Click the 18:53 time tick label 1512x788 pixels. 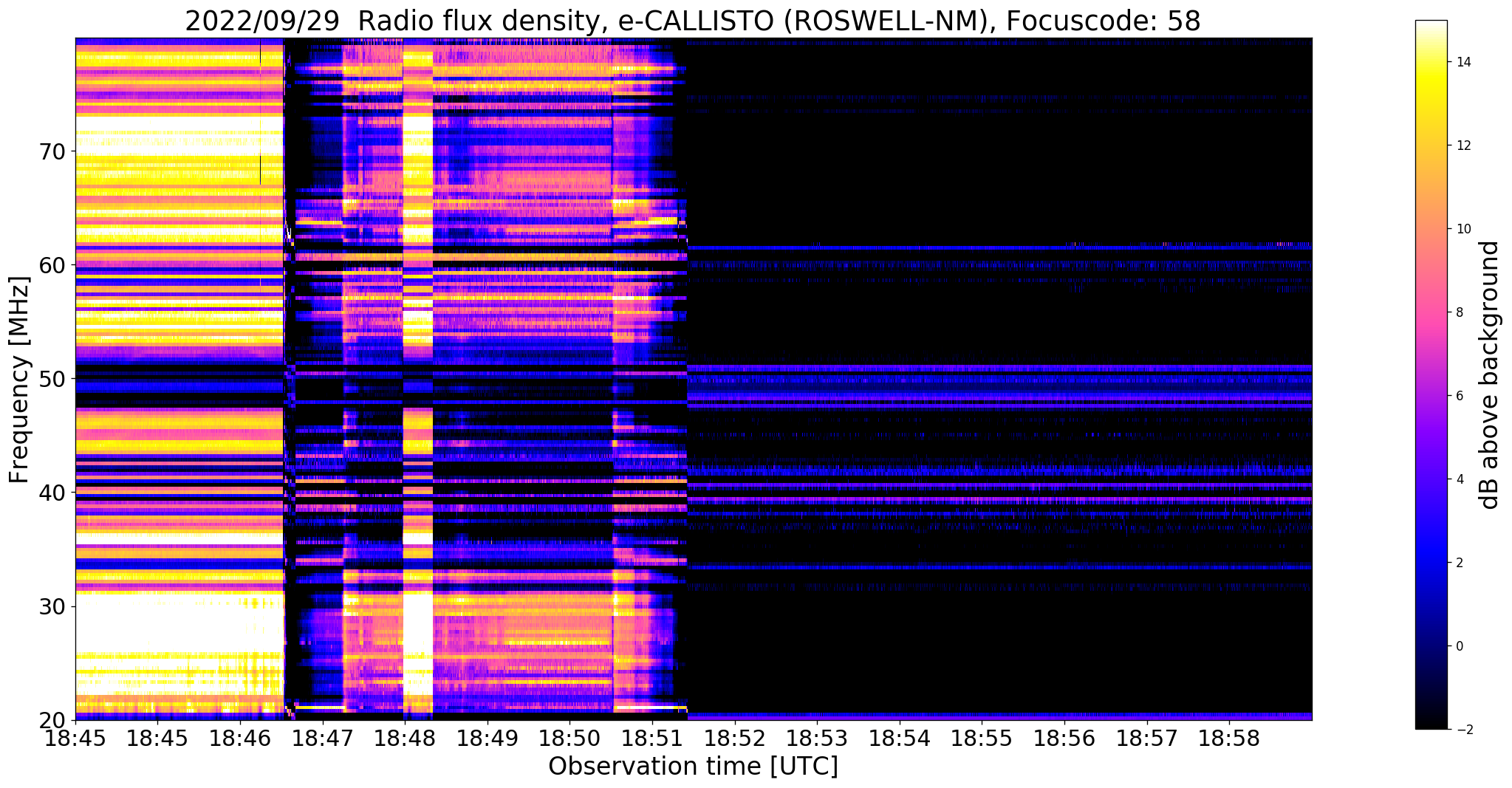click(x=817, y=739)
